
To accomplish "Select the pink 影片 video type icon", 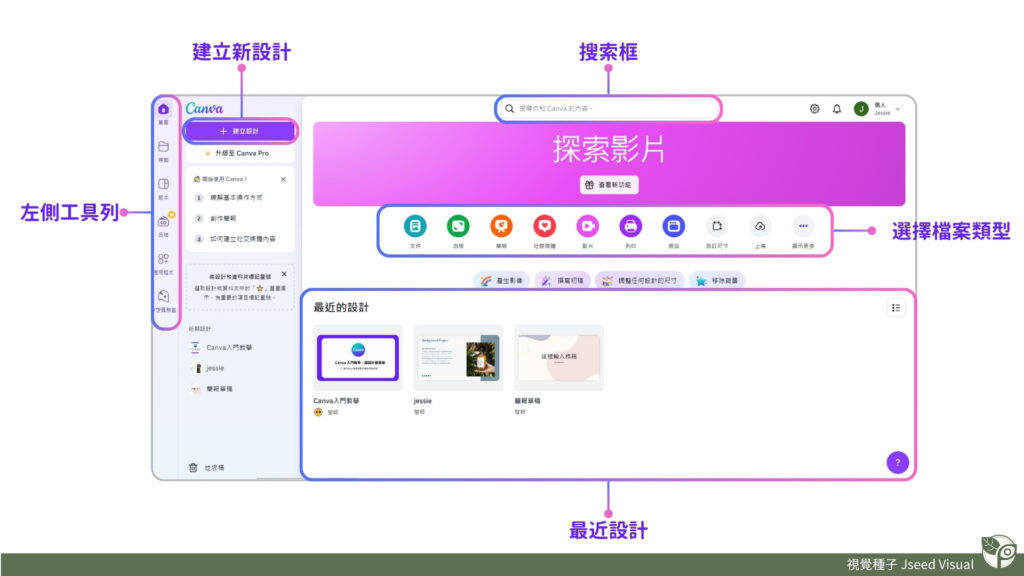I will coord(587,226).
